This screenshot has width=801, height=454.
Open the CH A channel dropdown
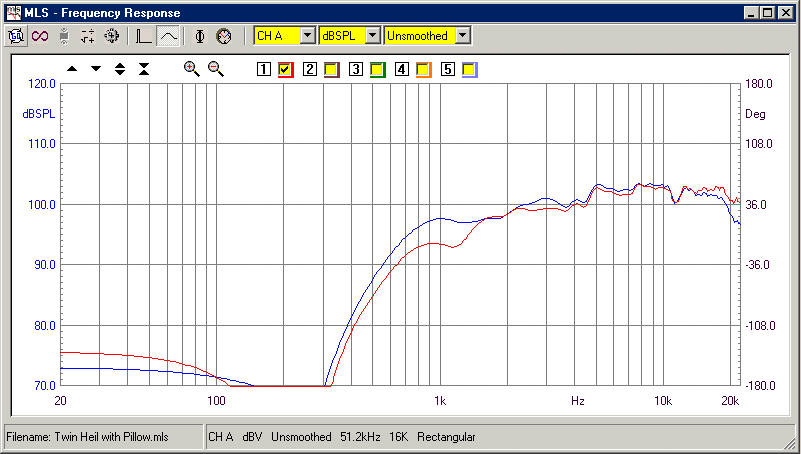(308, 36)
